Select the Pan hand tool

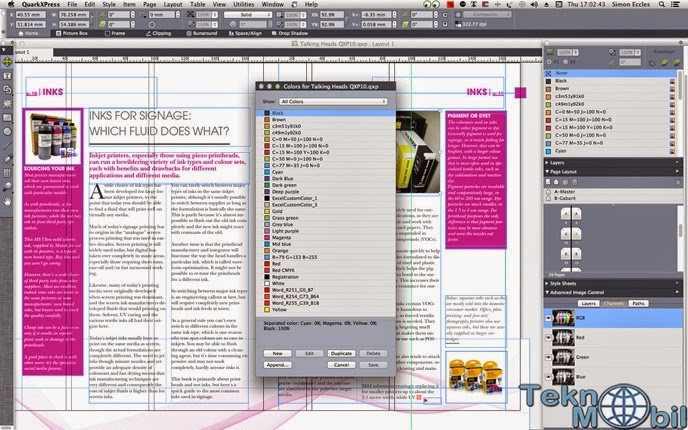(7, 201)
